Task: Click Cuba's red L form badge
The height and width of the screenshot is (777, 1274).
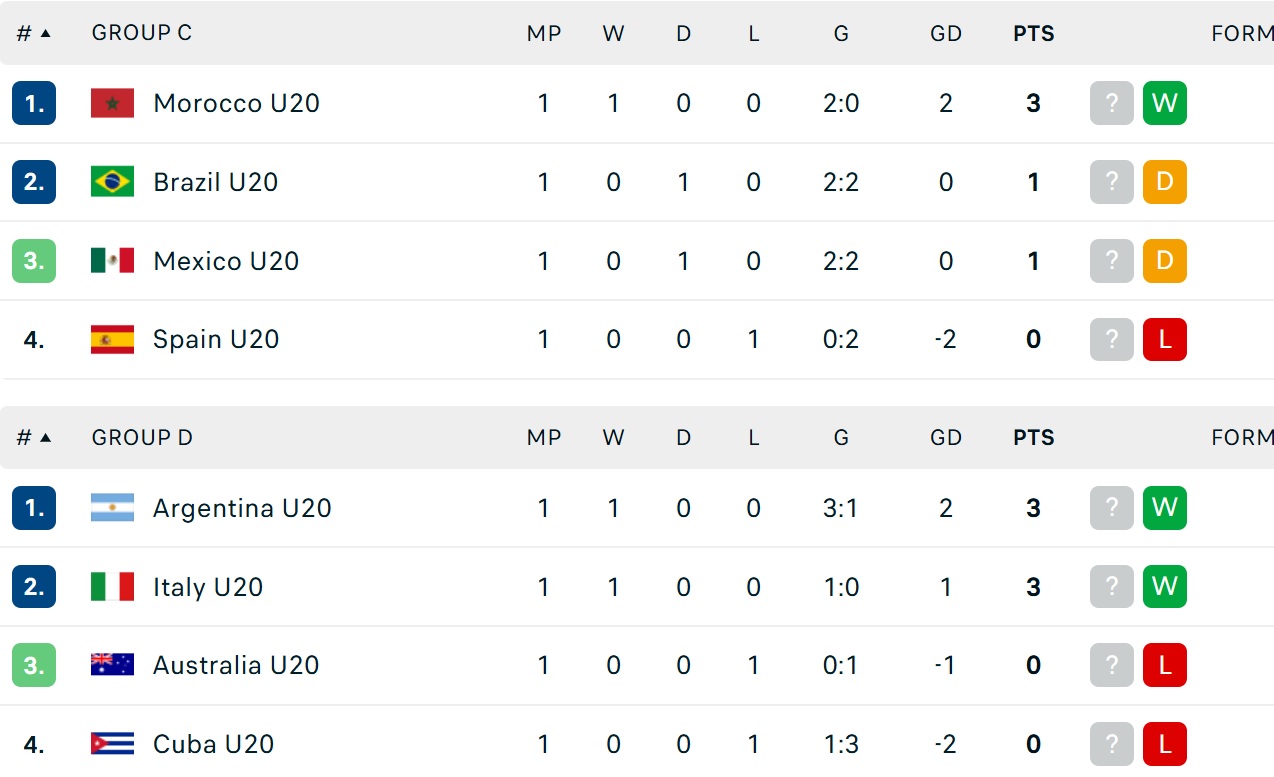Action: 1164,744
